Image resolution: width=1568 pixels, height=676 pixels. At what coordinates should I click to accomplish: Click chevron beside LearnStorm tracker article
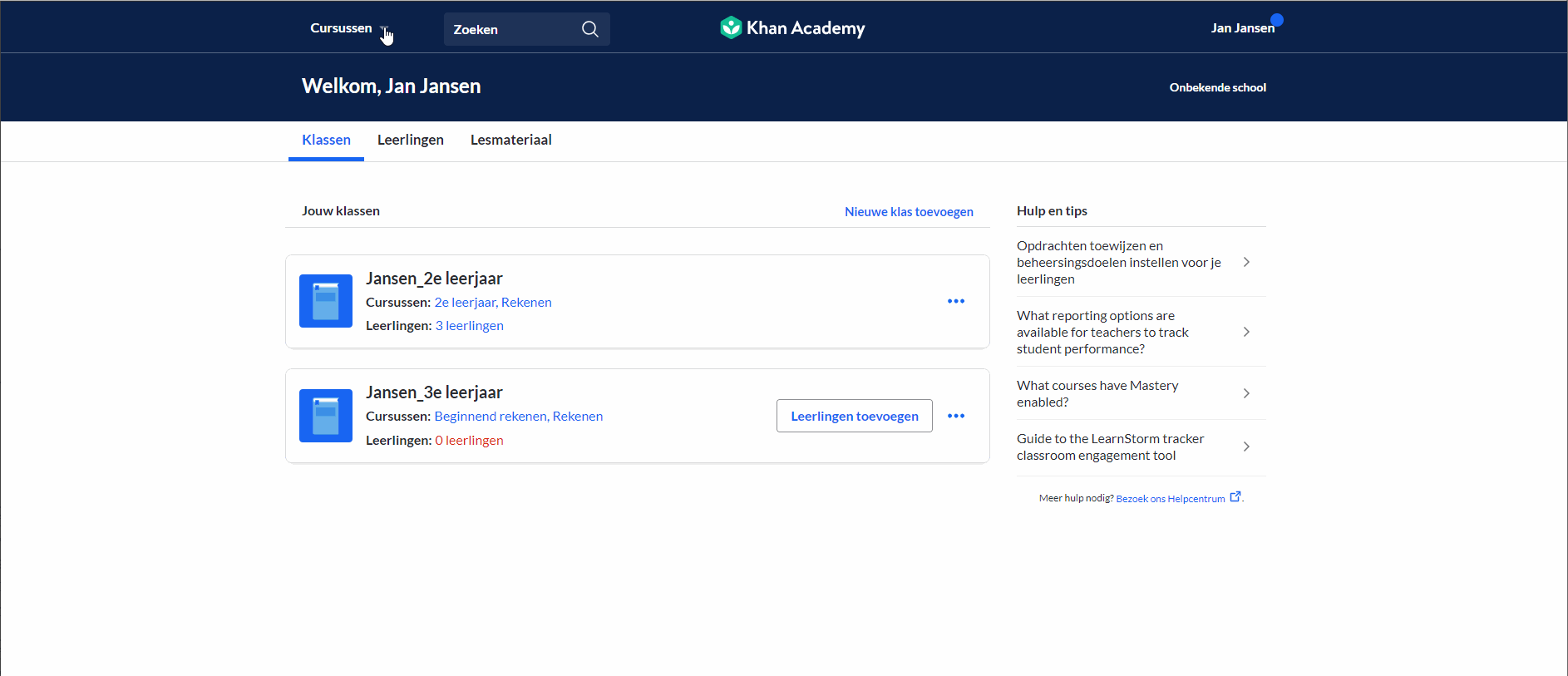pos(1246,447)
